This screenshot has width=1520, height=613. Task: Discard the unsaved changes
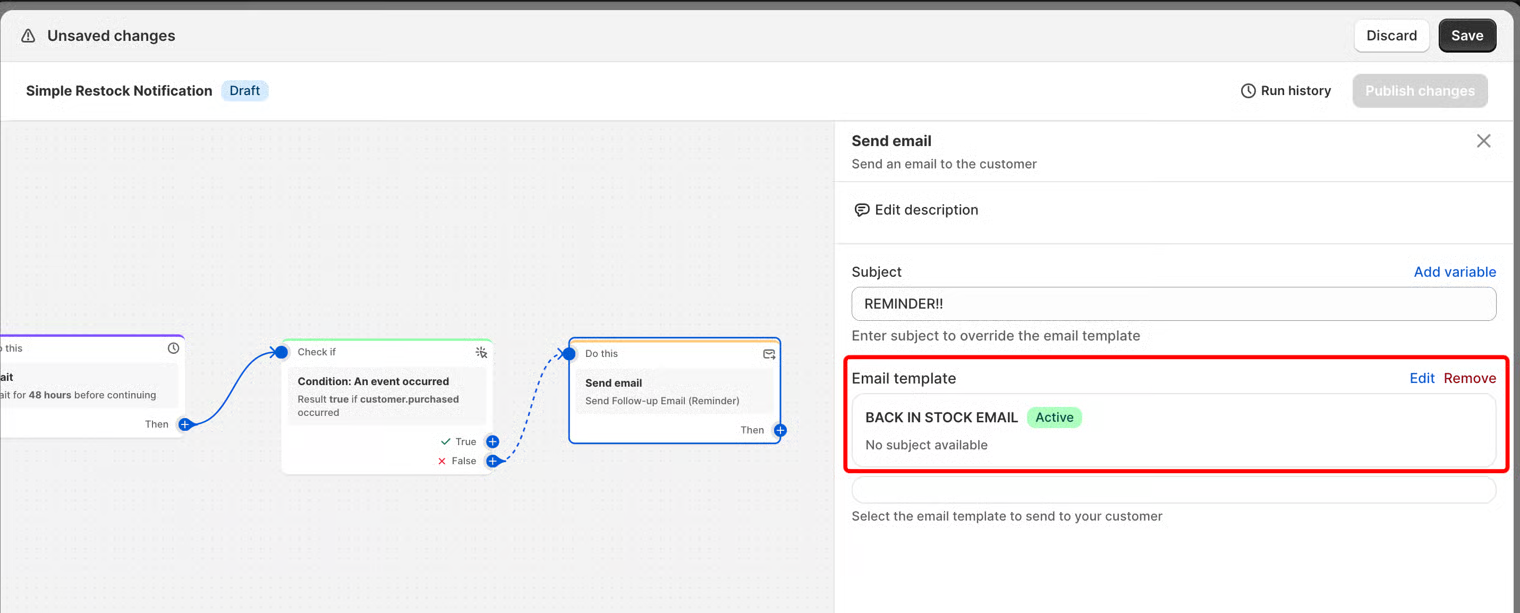tap(1391, 36)
